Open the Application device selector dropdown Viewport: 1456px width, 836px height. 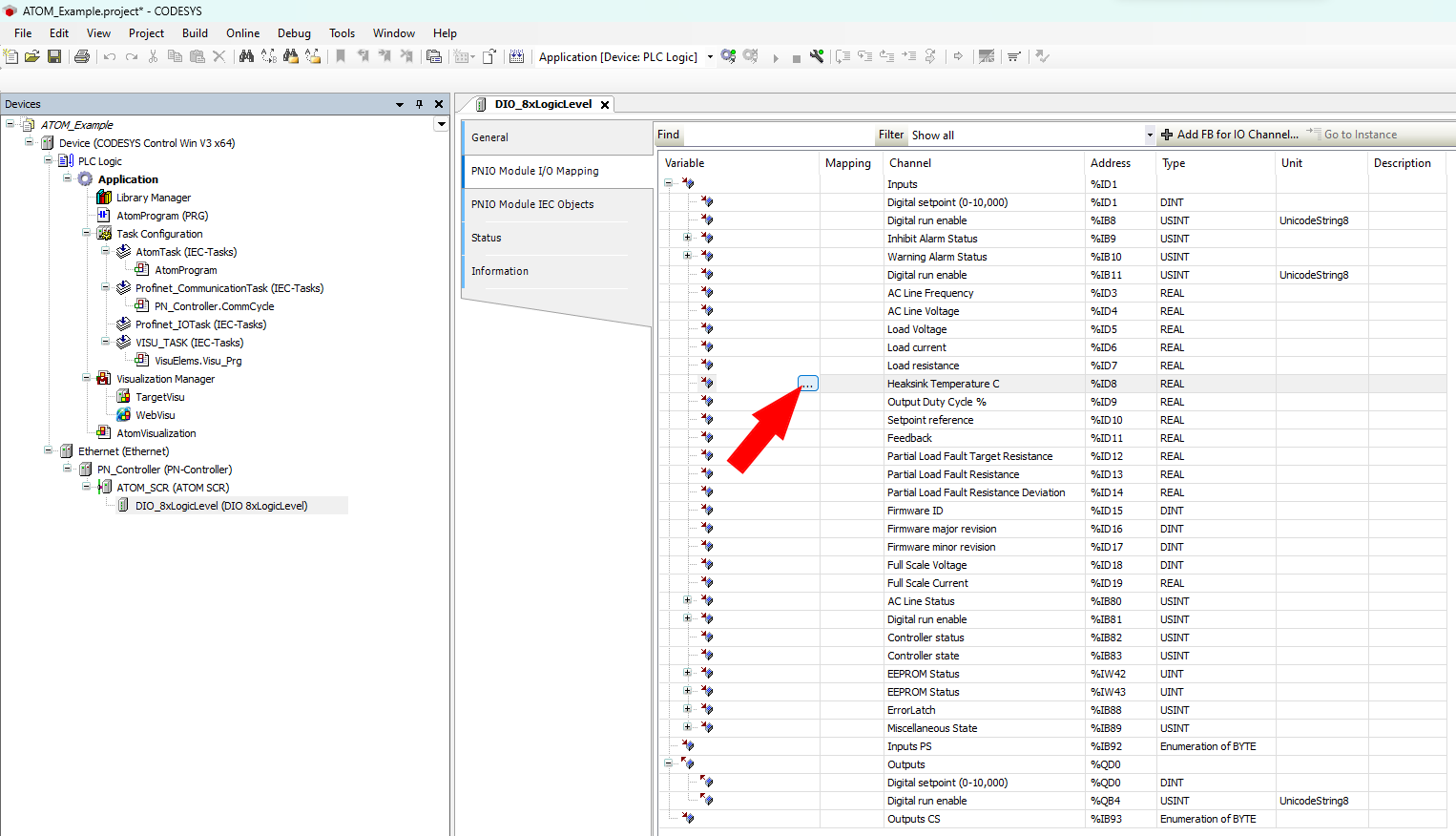710,57
